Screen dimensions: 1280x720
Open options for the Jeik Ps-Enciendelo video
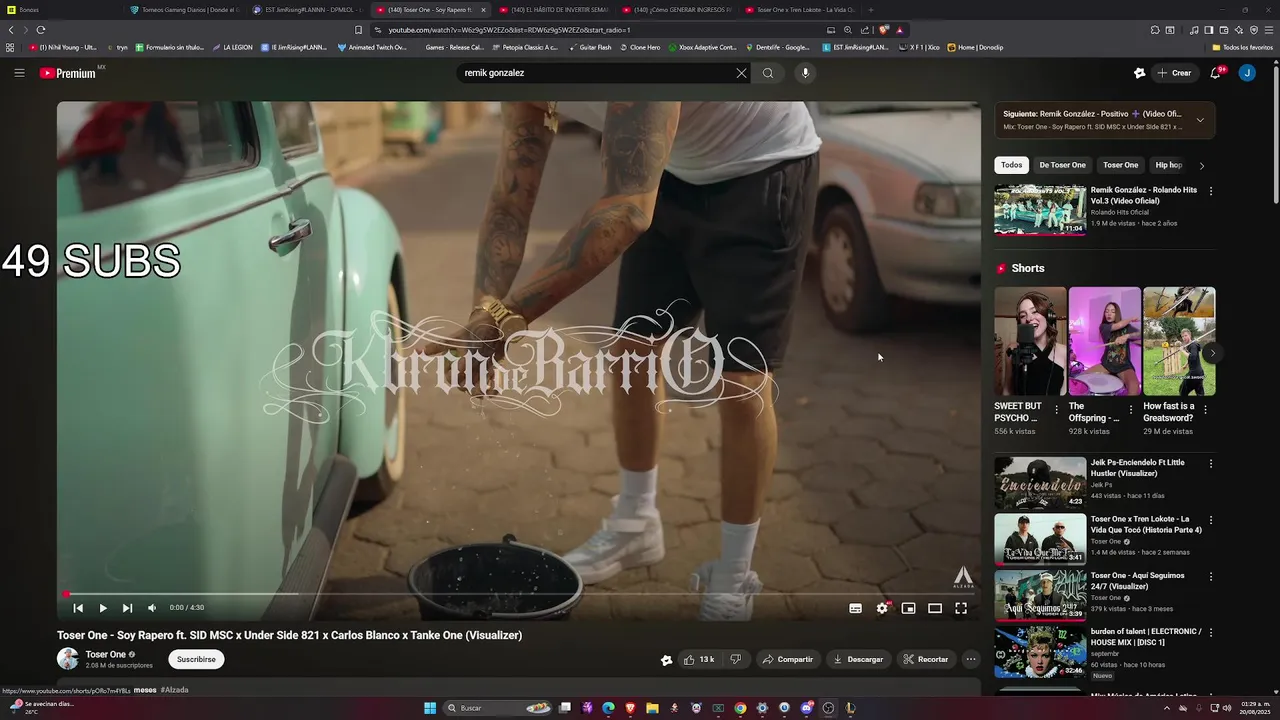point(1211,464)
